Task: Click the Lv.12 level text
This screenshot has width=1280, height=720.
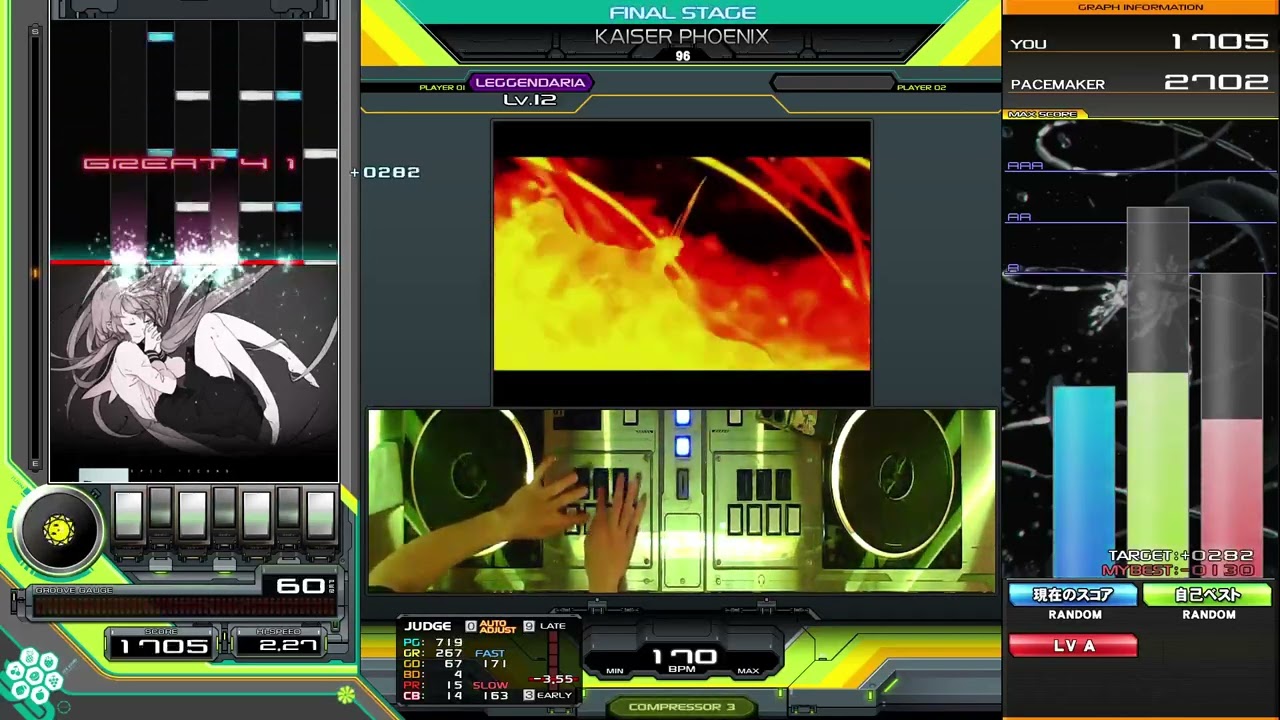Action: (x=530, y=100)
